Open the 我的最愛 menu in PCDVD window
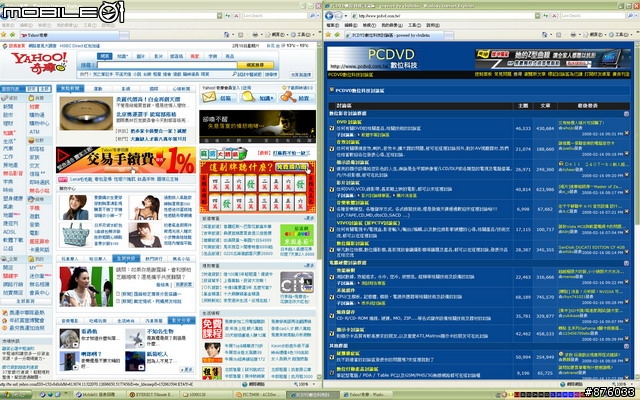The height and width of the screenshot is (400, 640). coord(391,25)
